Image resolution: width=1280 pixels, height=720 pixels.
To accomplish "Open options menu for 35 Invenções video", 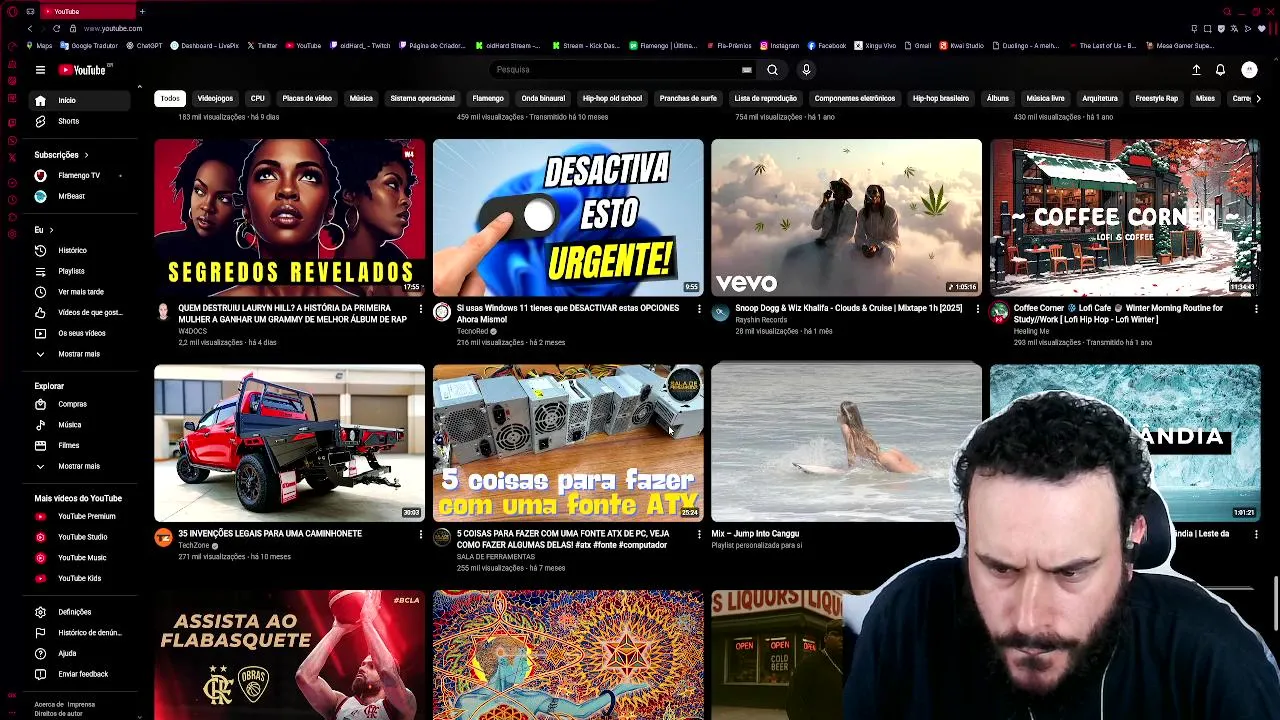I will (420, 534).
